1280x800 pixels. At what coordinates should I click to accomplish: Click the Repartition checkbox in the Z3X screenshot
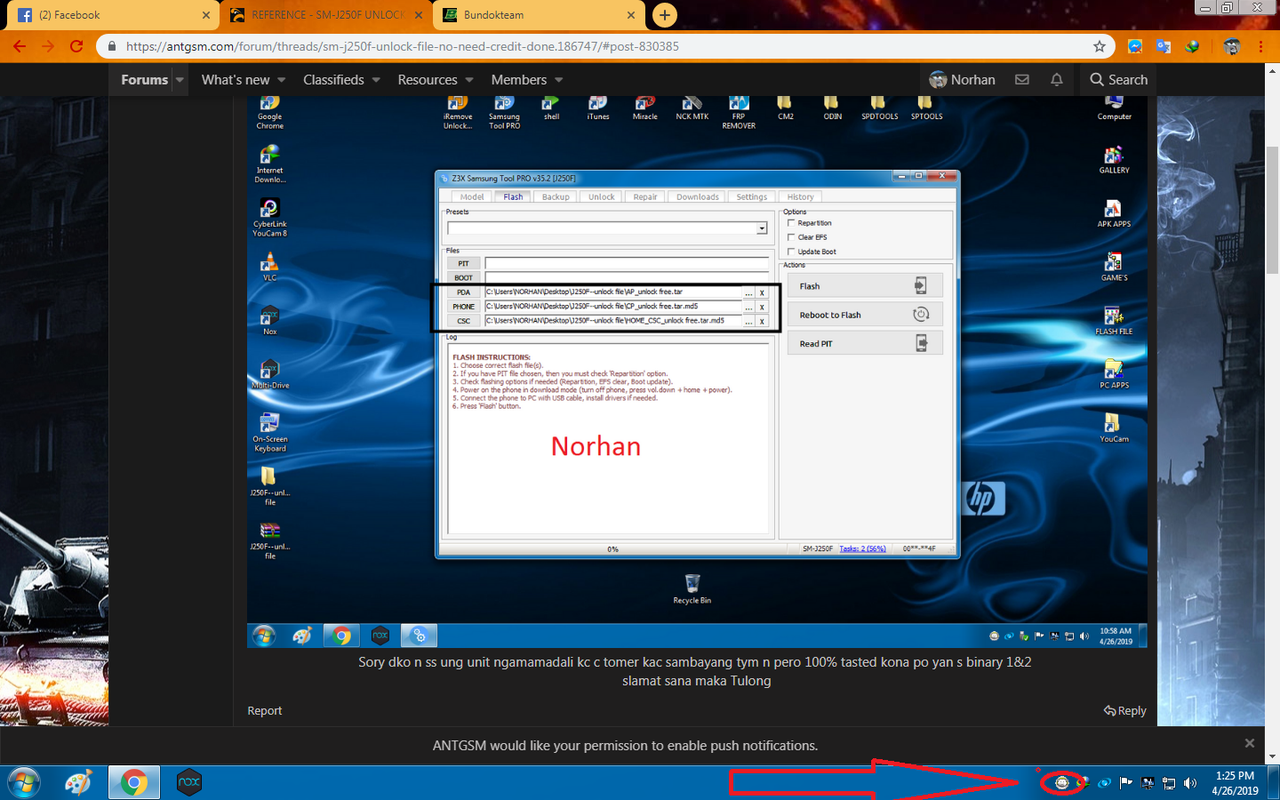click(792, 223)
